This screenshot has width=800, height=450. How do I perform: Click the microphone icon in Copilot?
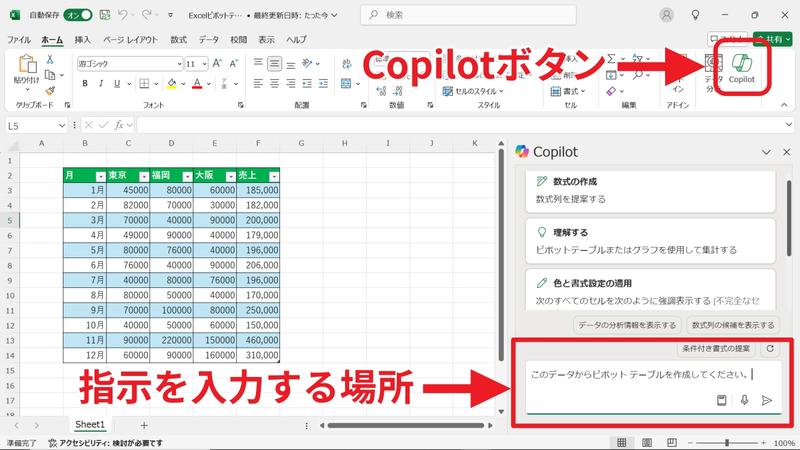point(744,401)
